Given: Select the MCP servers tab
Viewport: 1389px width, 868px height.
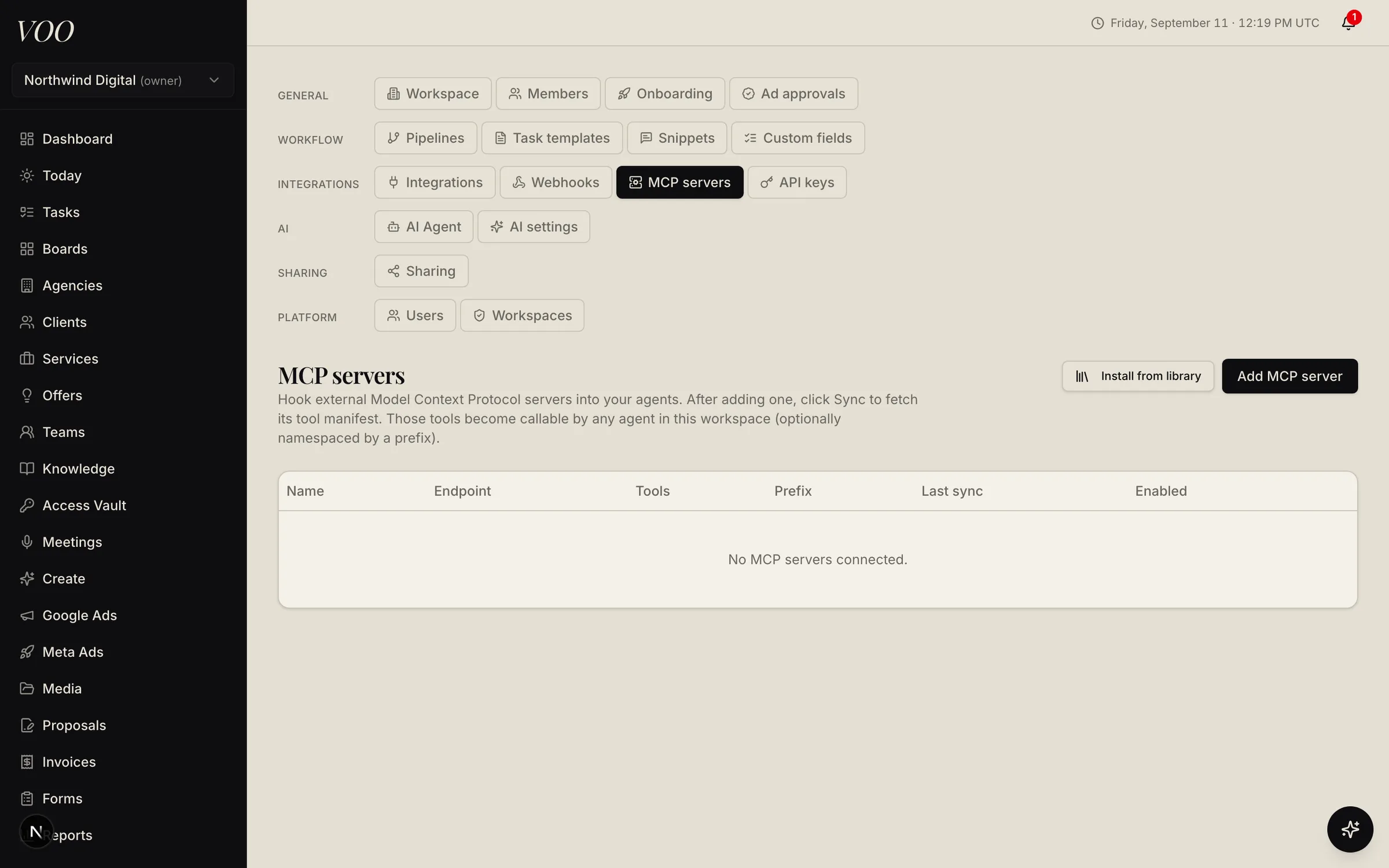Looking at the screenshot, I should [x=679, y=182].
